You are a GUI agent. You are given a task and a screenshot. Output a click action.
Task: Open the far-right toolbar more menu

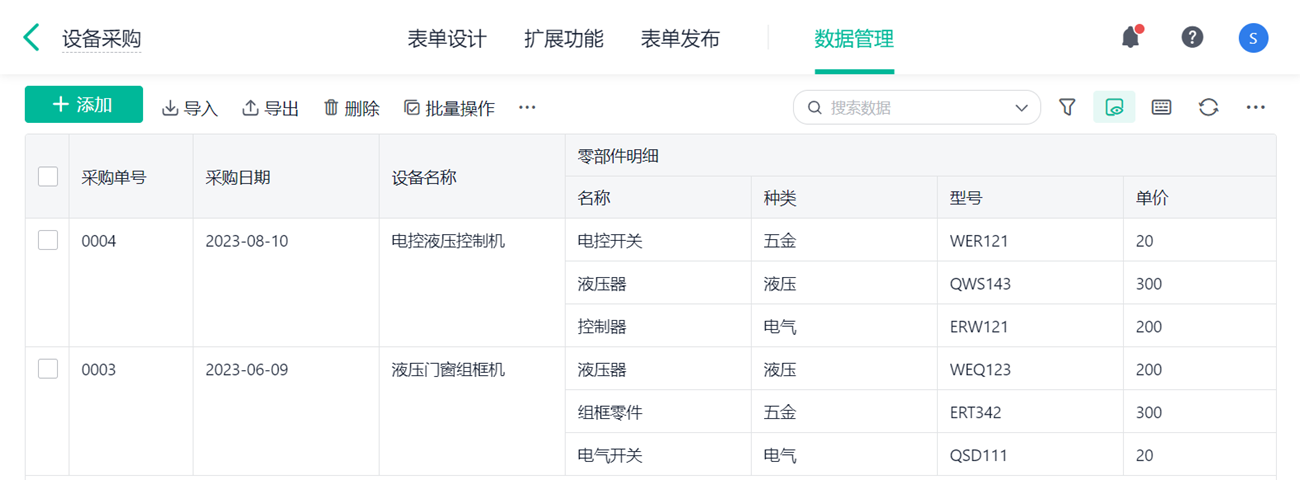pyautogui.click(x=1256, y=107)
